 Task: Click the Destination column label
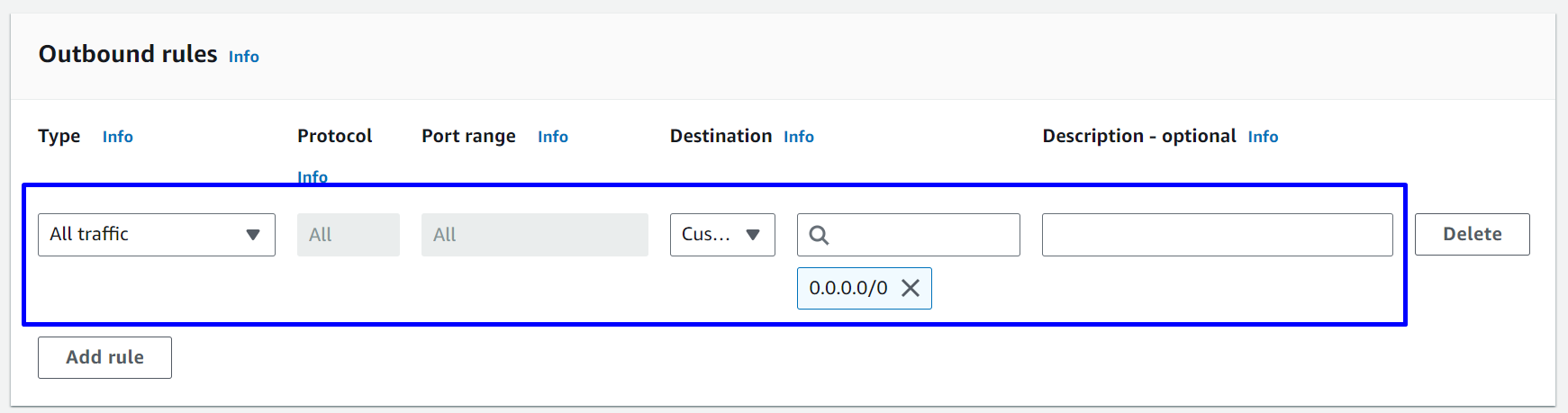coord(721,136)
